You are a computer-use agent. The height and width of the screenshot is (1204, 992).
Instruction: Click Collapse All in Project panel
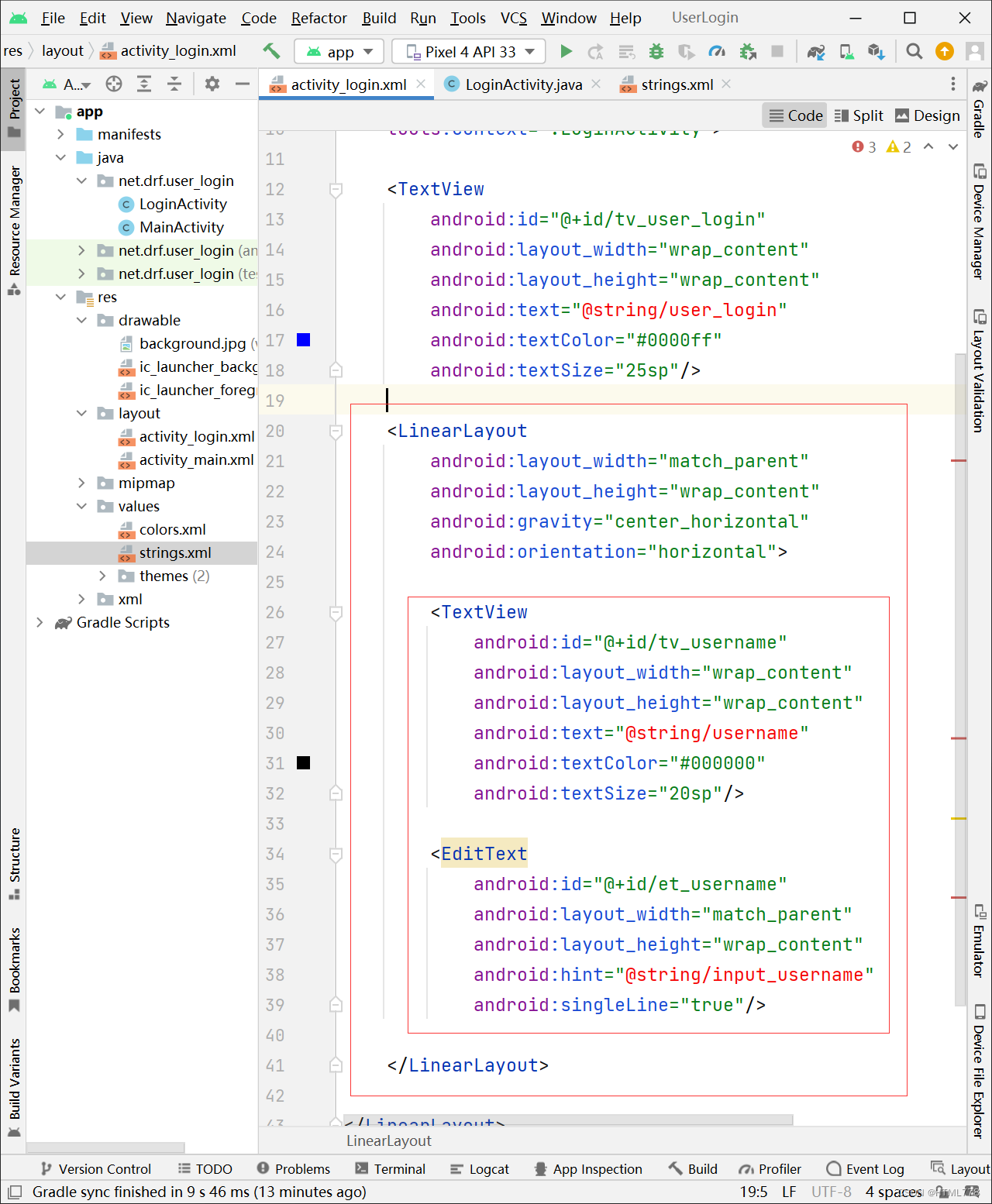click(x=174, y=84)
